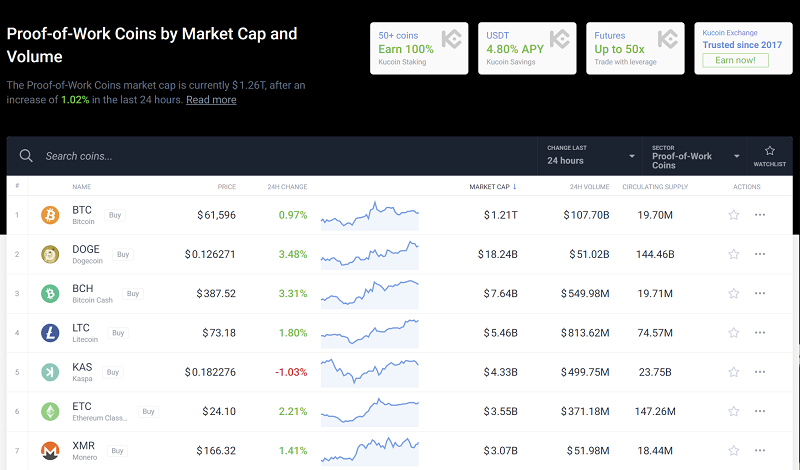Sort table by 24H Volume column

click(x=589, y=187)
